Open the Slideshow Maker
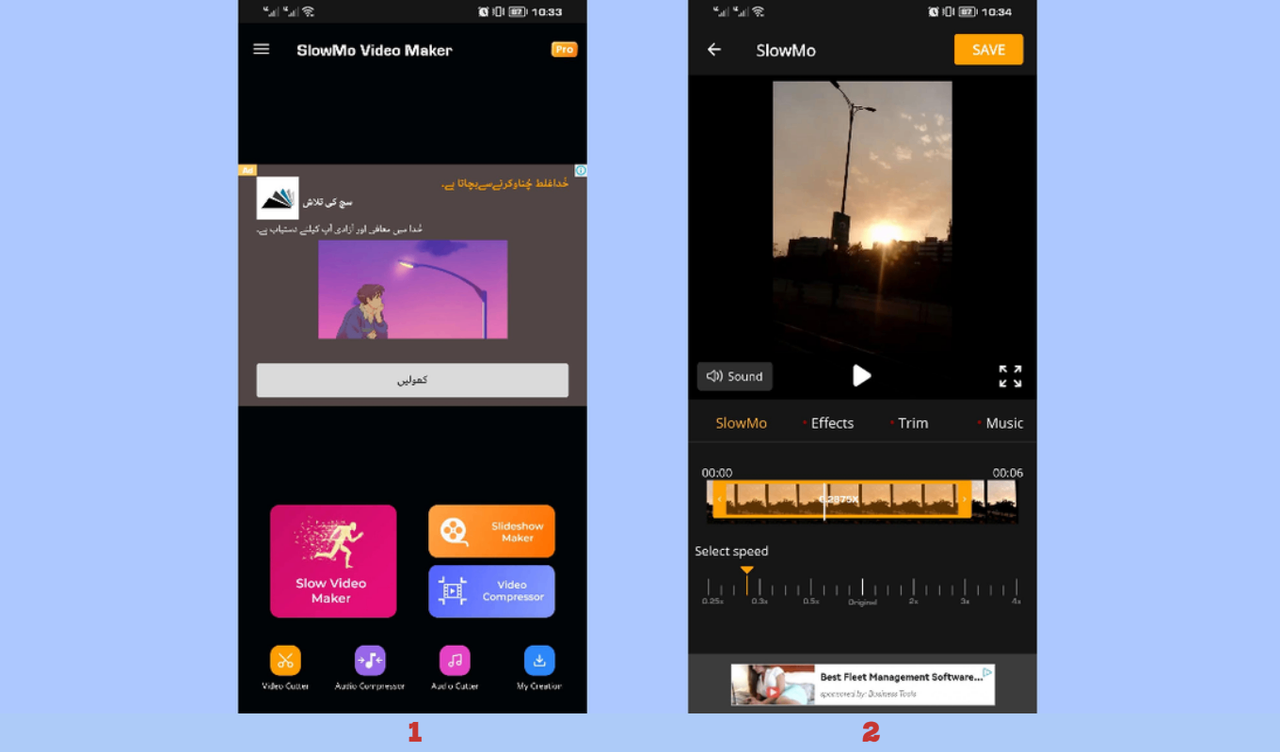This screenshot has height=752, width=1280. [x=491, y=531]
